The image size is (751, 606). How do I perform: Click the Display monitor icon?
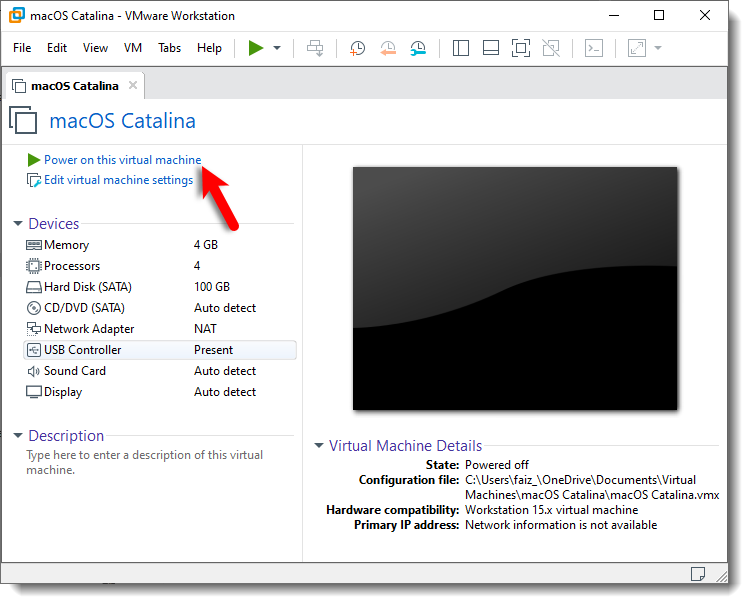tap(34, 392)
